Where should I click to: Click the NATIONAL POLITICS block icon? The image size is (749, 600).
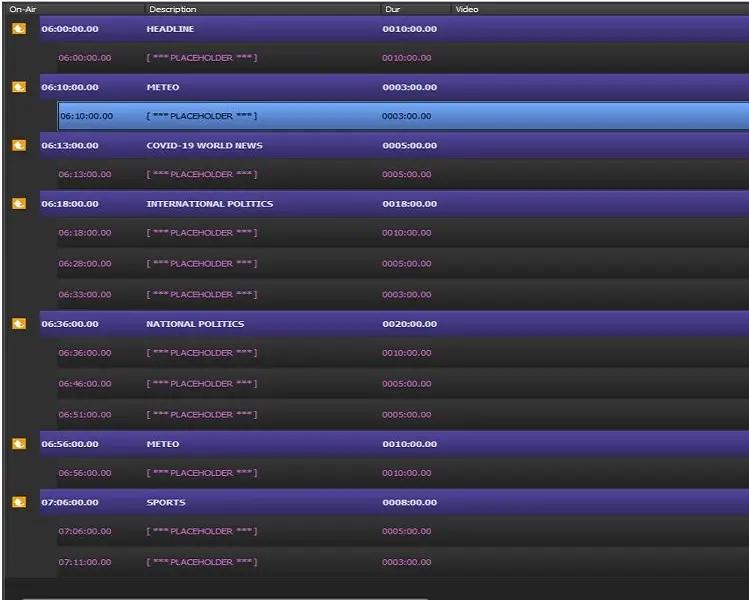click(19, 323)
